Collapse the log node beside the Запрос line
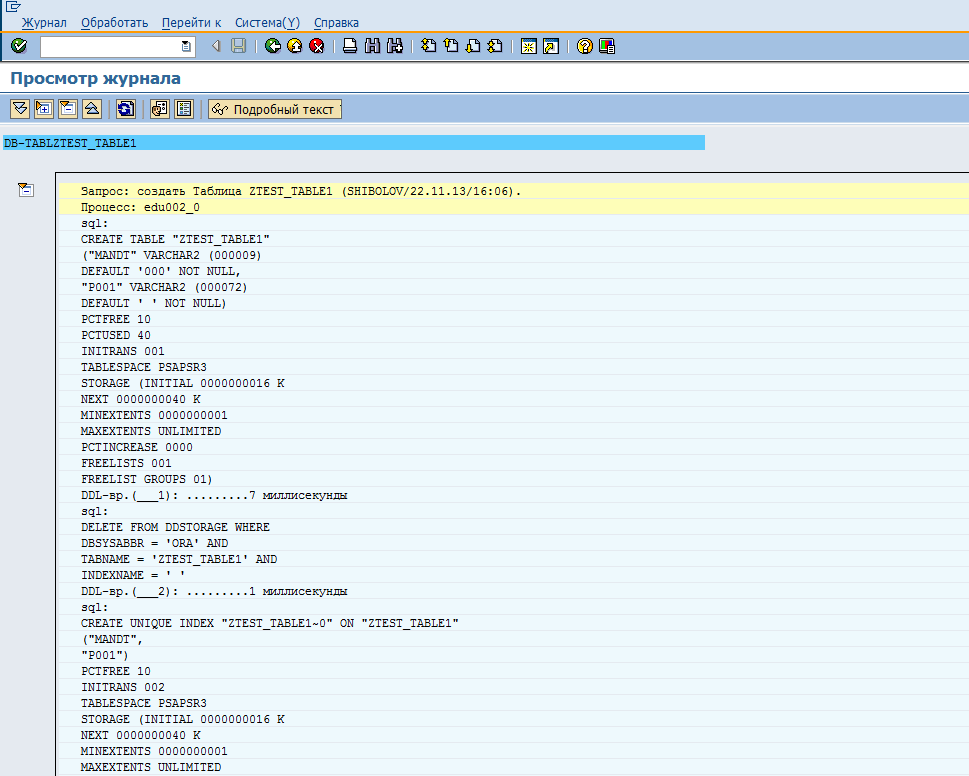 tap(26, 190)
